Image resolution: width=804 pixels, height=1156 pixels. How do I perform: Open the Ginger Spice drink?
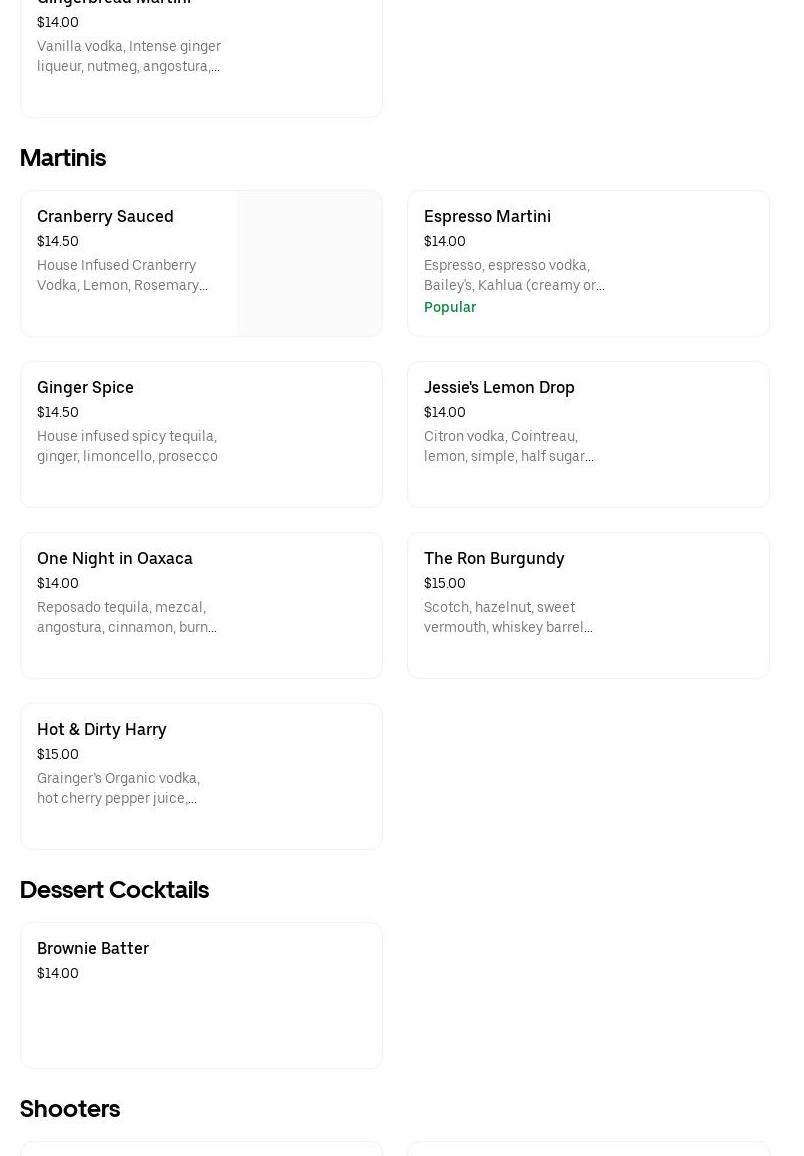[85, 388]
